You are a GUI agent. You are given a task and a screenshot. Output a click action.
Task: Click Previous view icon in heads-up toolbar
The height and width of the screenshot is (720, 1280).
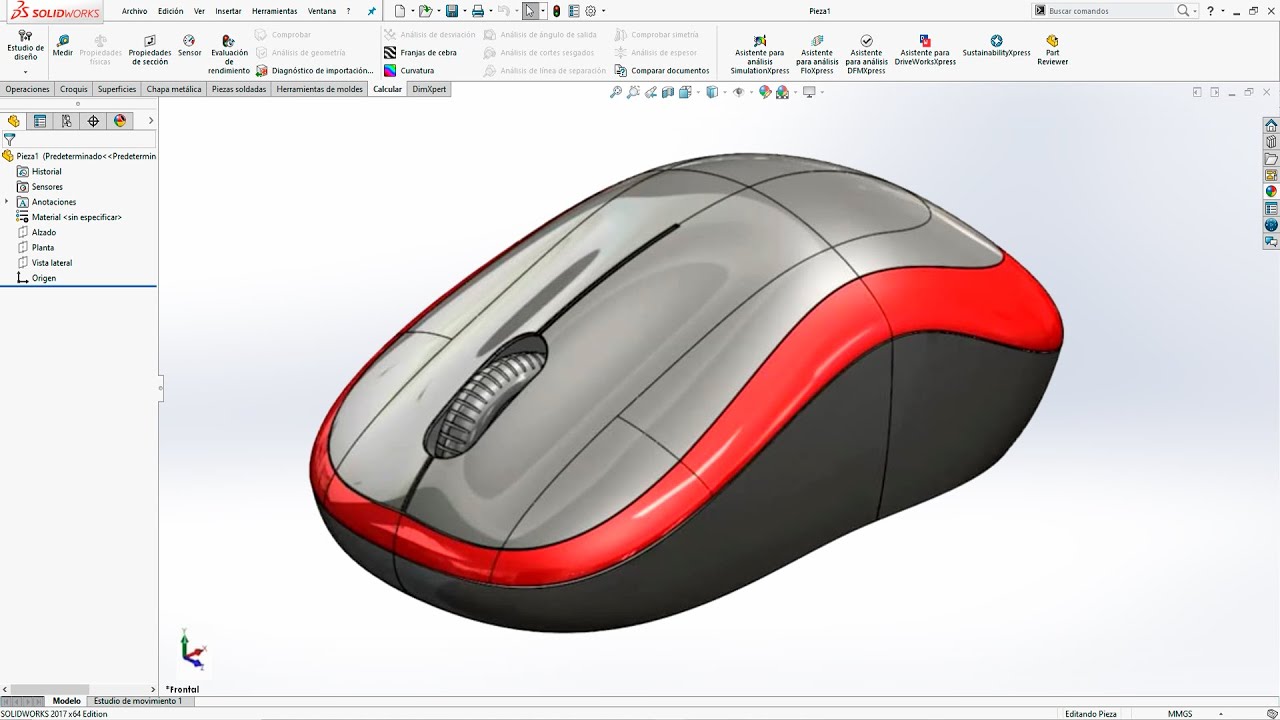point(651,92)
